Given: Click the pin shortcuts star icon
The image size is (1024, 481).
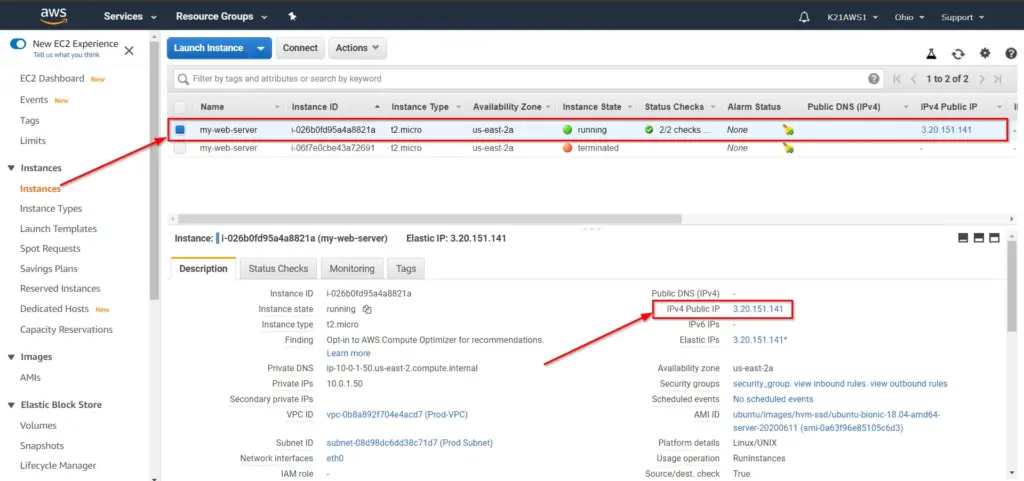Looking at the screenshot, I should pos(292,16).
